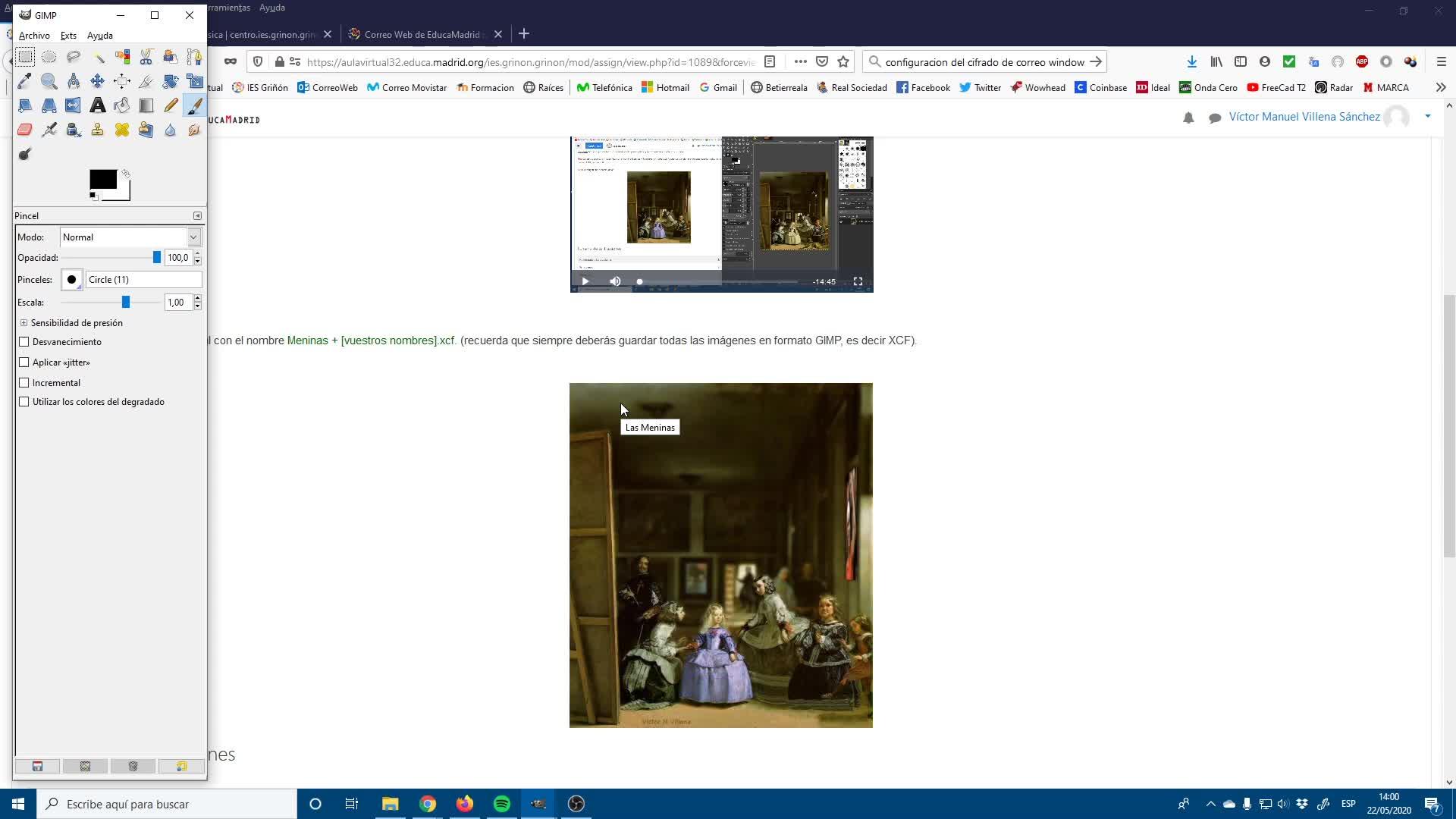Expand Sensibilidad de presión section
1456x819 pixels.
pyautogui.click(x=24, y=323)
